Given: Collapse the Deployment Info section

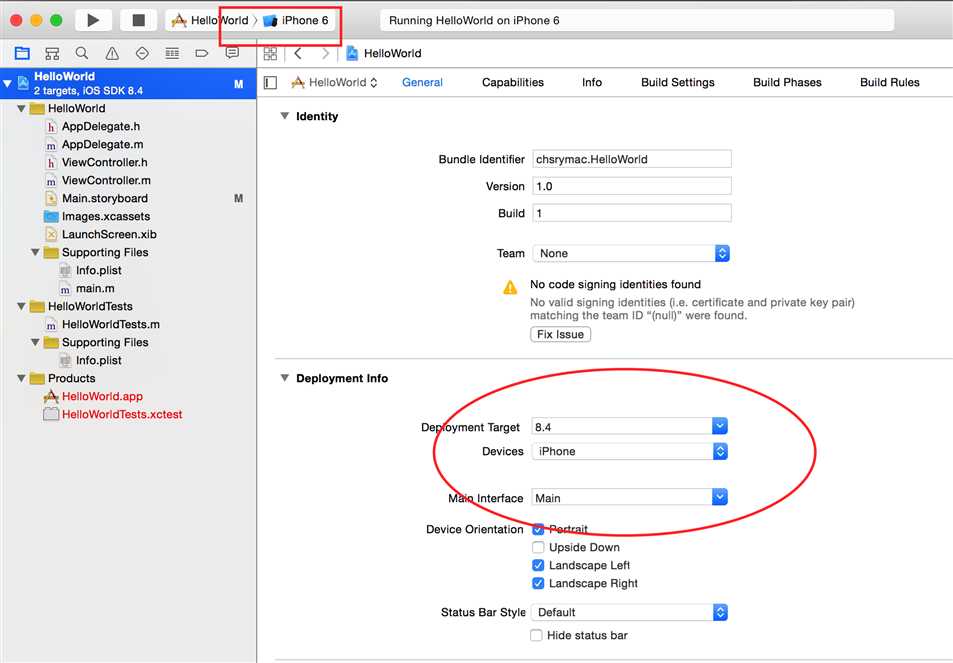Looking at the screenshot, I should tap(284, 377).
